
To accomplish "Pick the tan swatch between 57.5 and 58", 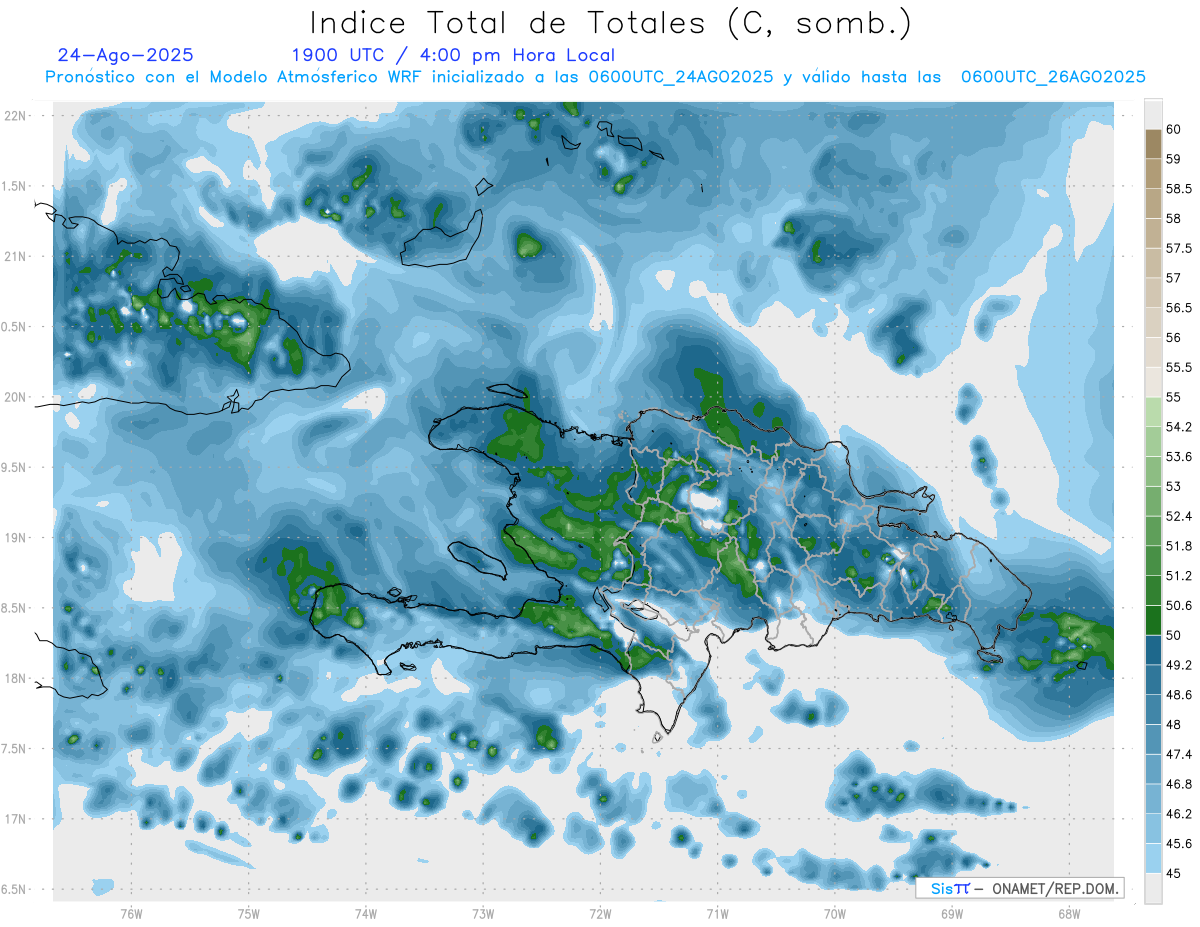I will click(1152, 233).
